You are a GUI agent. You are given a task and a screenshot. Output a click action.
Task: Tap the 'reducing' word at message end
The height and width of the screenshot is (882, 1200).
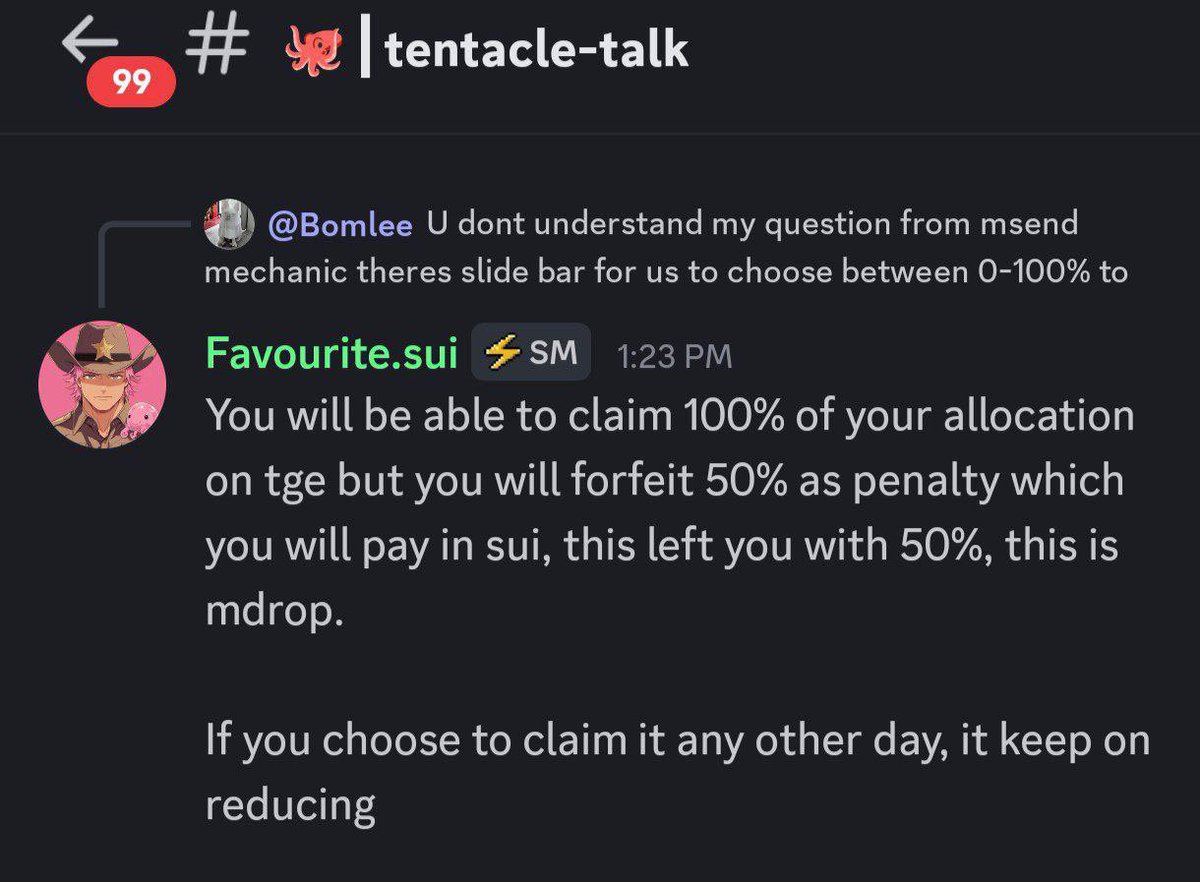[290, 805]
